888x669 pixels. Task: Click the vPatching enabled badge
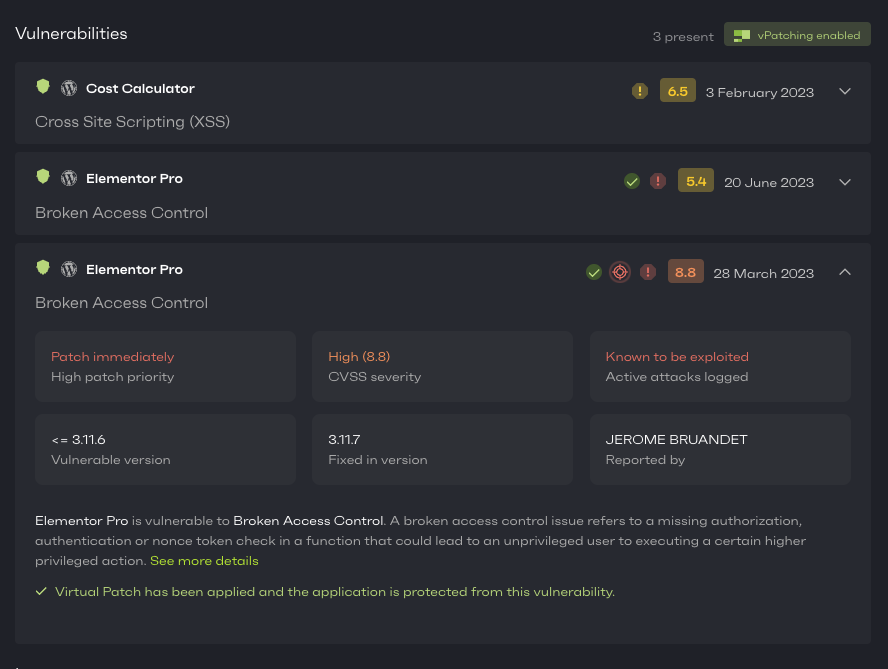pyautogui.click(x=797, y=35)
